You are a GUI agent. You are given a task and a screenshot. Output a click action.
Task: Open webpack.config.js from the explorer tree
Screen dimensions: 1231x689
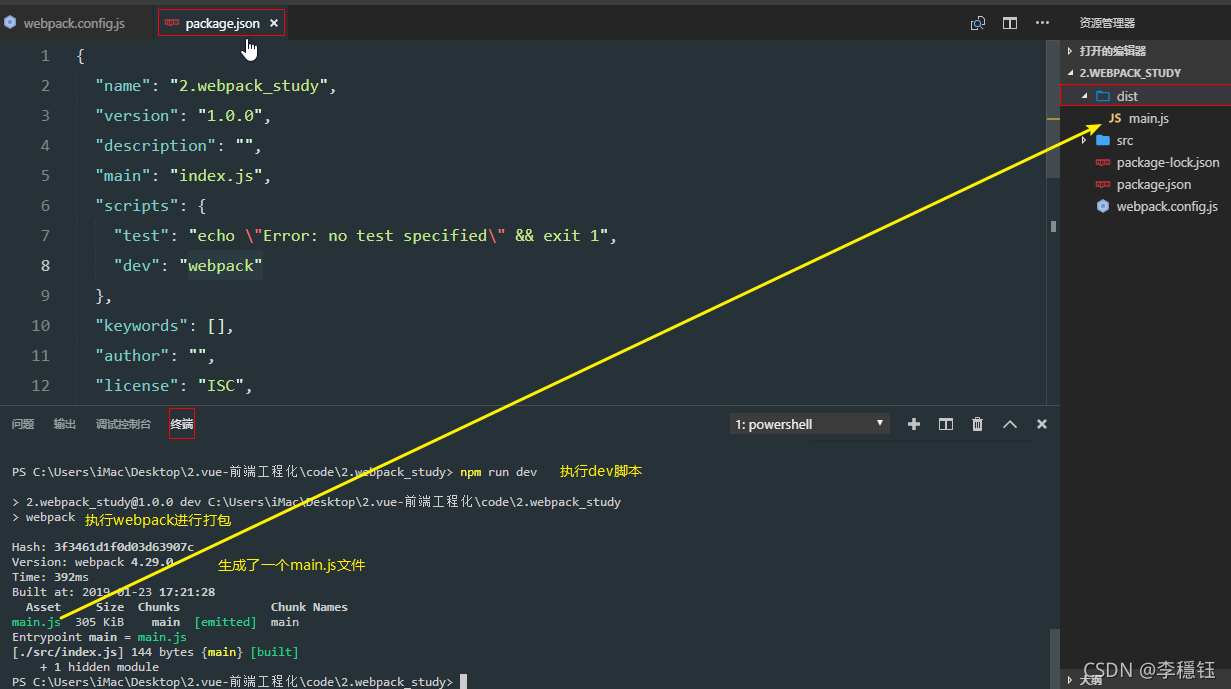click(1167, 206)
